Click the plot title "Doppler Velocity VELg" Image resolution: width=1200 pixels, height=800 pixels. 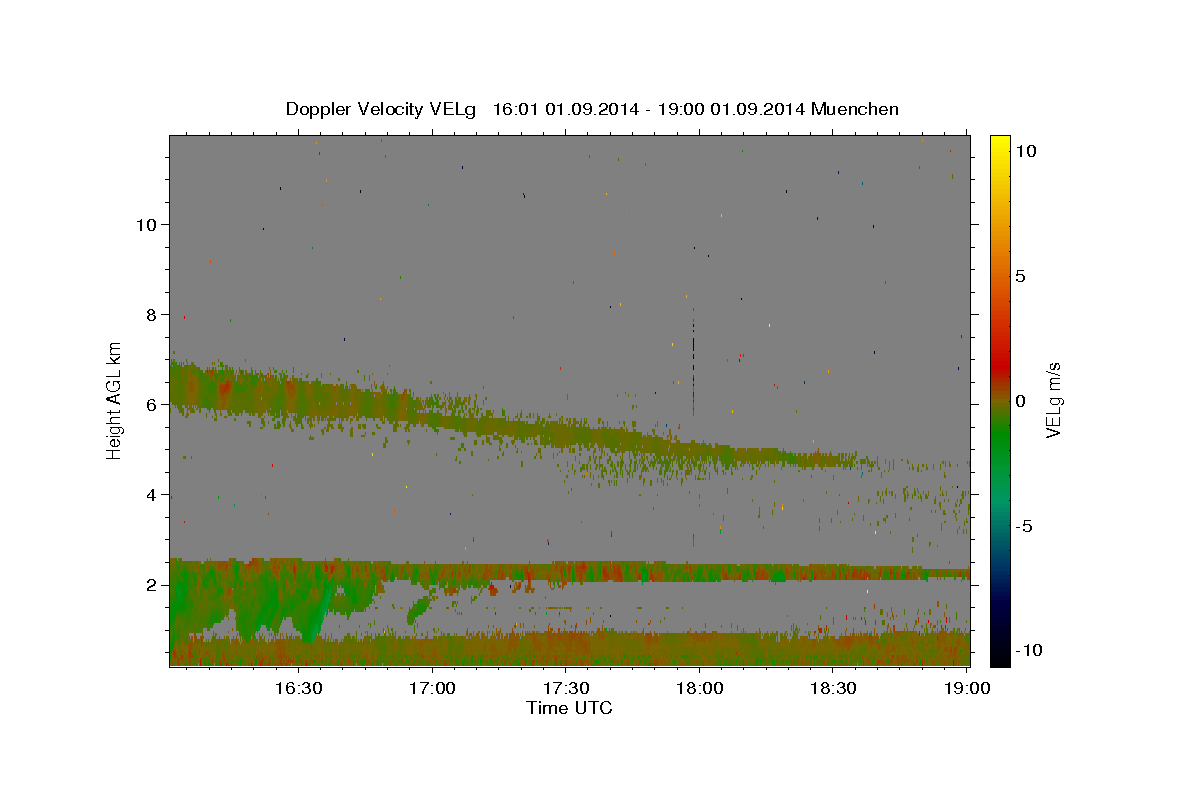click(382, 109)
